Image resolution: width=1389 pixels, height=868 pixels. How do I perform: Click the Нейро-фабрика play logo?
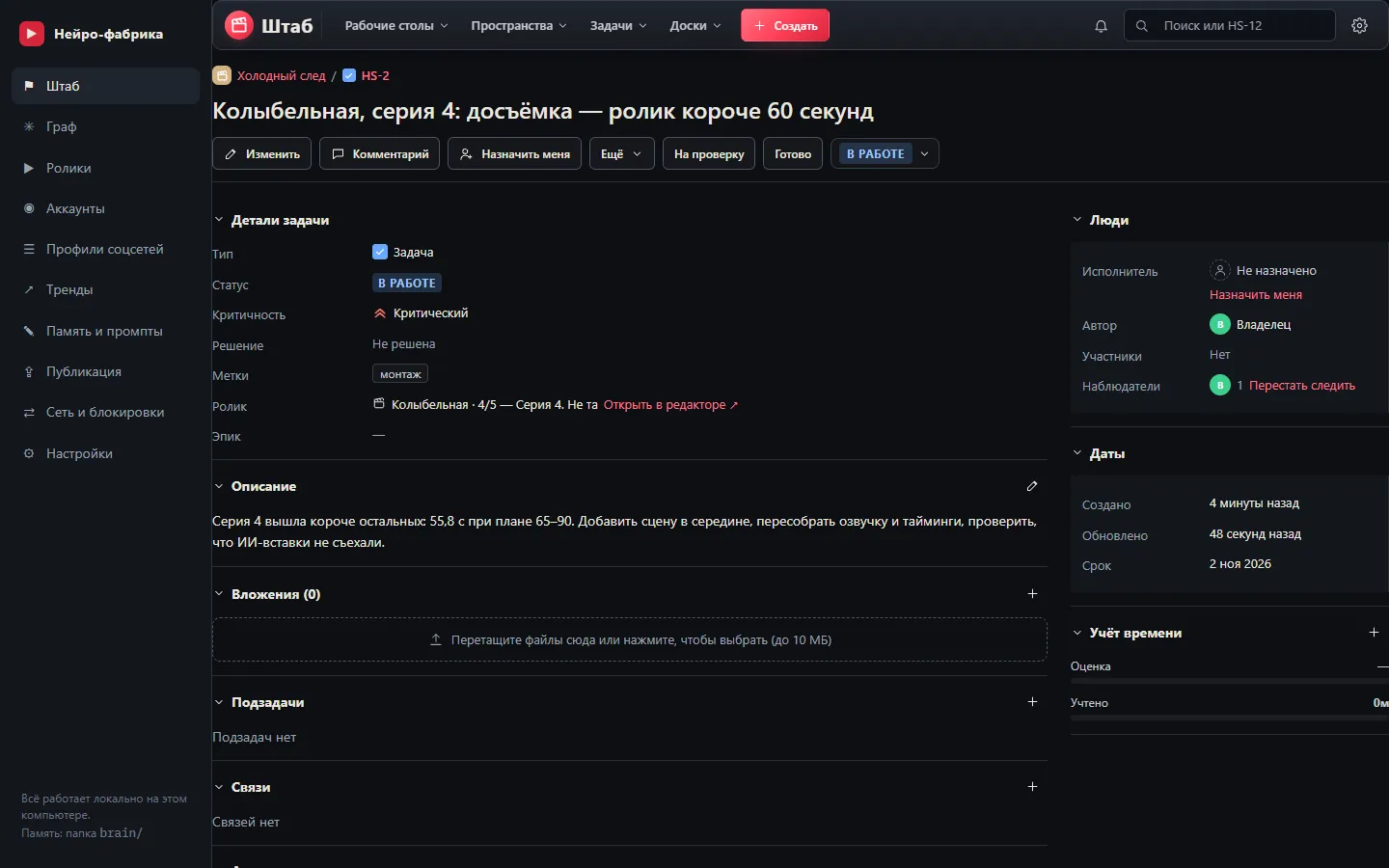pyautogui.click(x=32, y=34)
